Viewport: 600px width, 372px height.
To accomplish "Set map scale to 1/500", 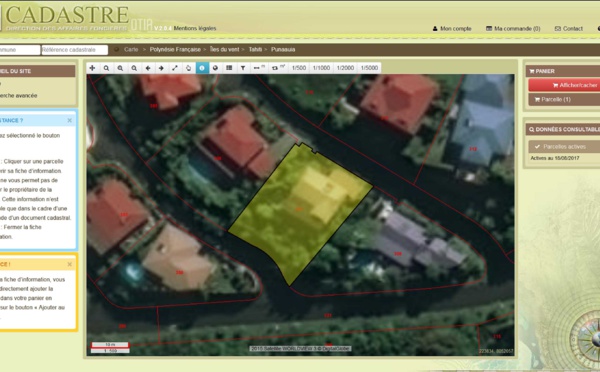I will 299,68.
